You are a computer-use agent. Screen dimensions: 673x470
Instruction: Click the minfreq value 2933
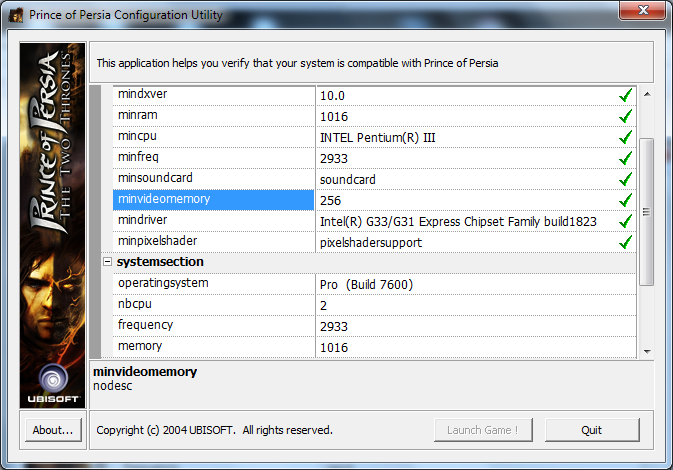(x=334, y=159)
